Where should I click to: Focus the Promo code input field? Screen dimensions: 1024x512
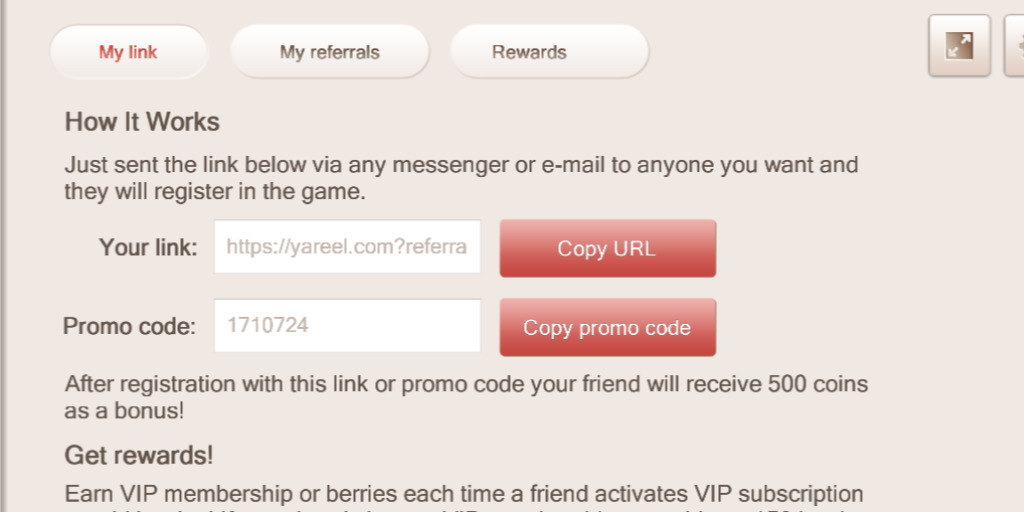click(x=347, y=326)
